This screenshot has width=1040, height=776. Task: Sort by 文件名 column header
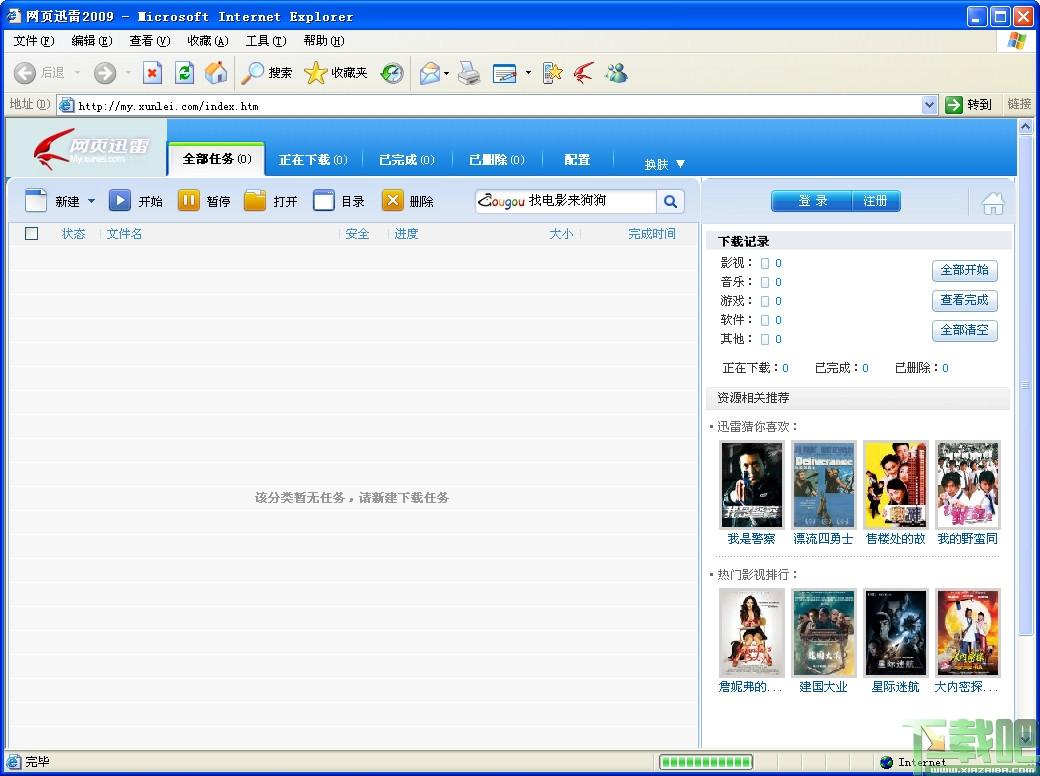click(x=124, y=233)
